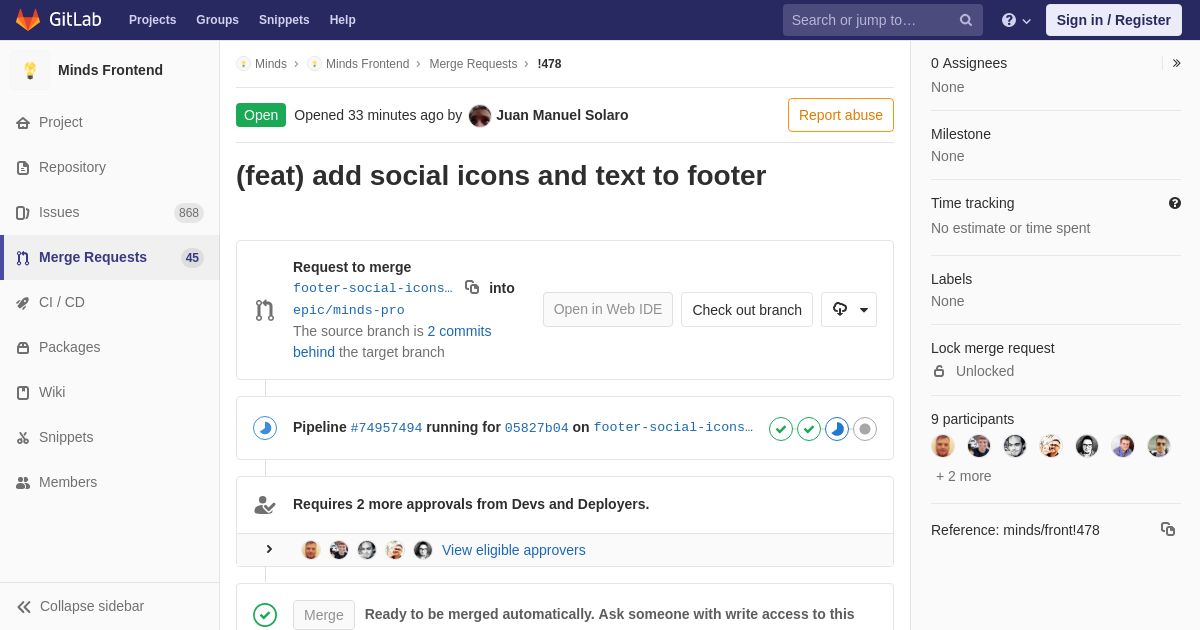Click the GitLab logo in the header

[x=58, y=20]
